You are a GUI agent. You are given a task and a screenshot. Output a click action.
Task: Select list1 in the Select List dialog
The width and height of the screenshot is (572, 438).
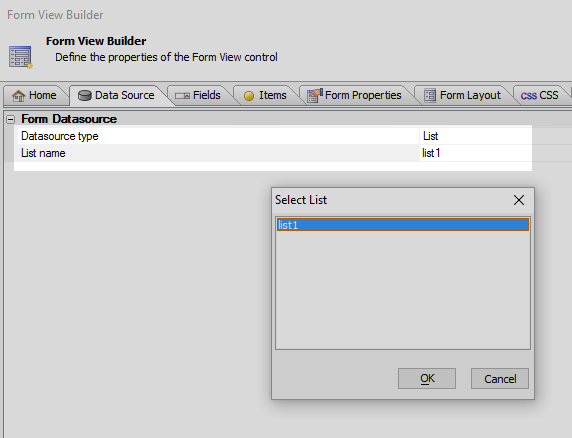point(403,225)
